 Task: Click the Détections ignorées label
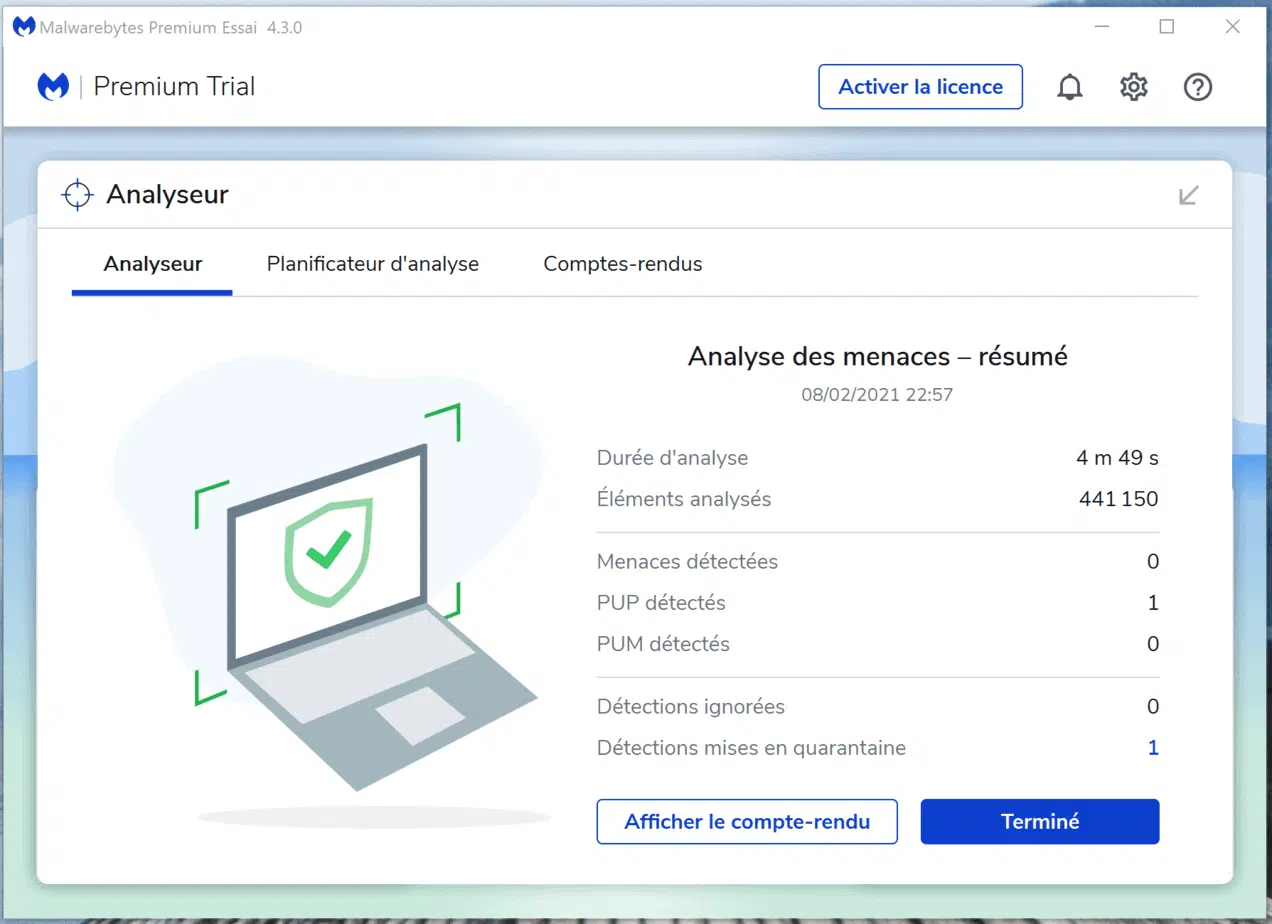click(691, 707)
